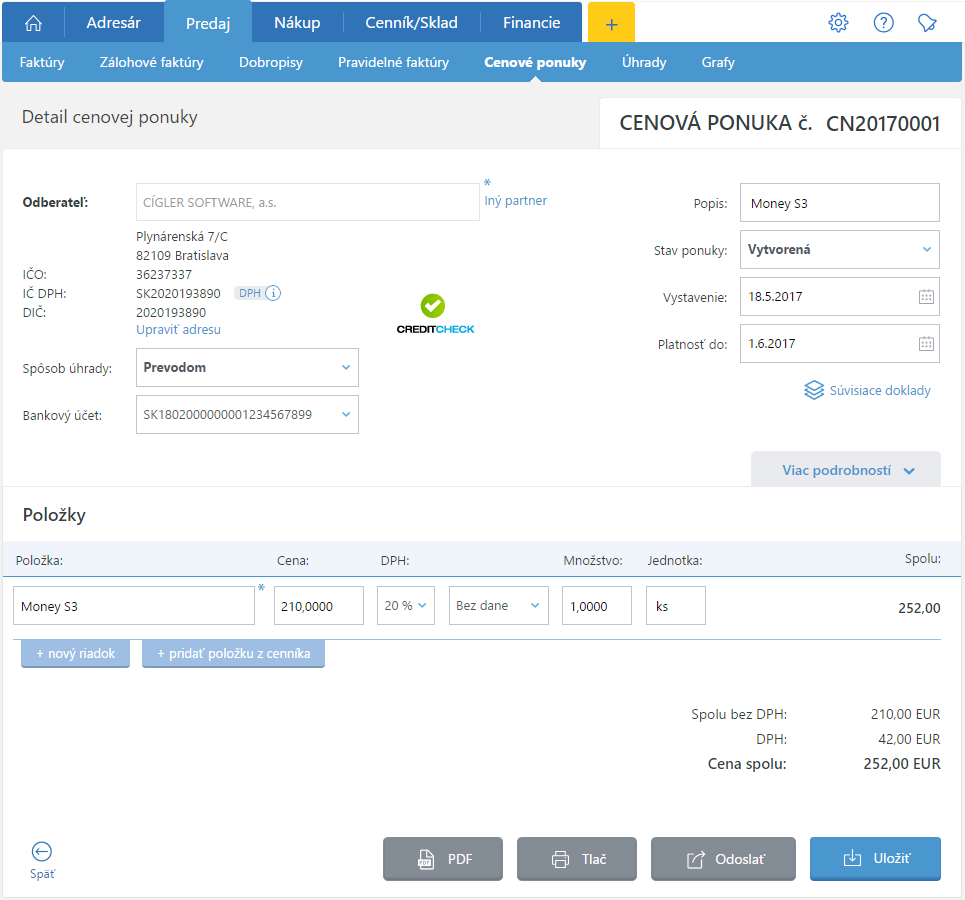Viewport: 965px width, 900px height.
Task: Change the 20 % DPH rate dropdown
Action: coord(405,606)
